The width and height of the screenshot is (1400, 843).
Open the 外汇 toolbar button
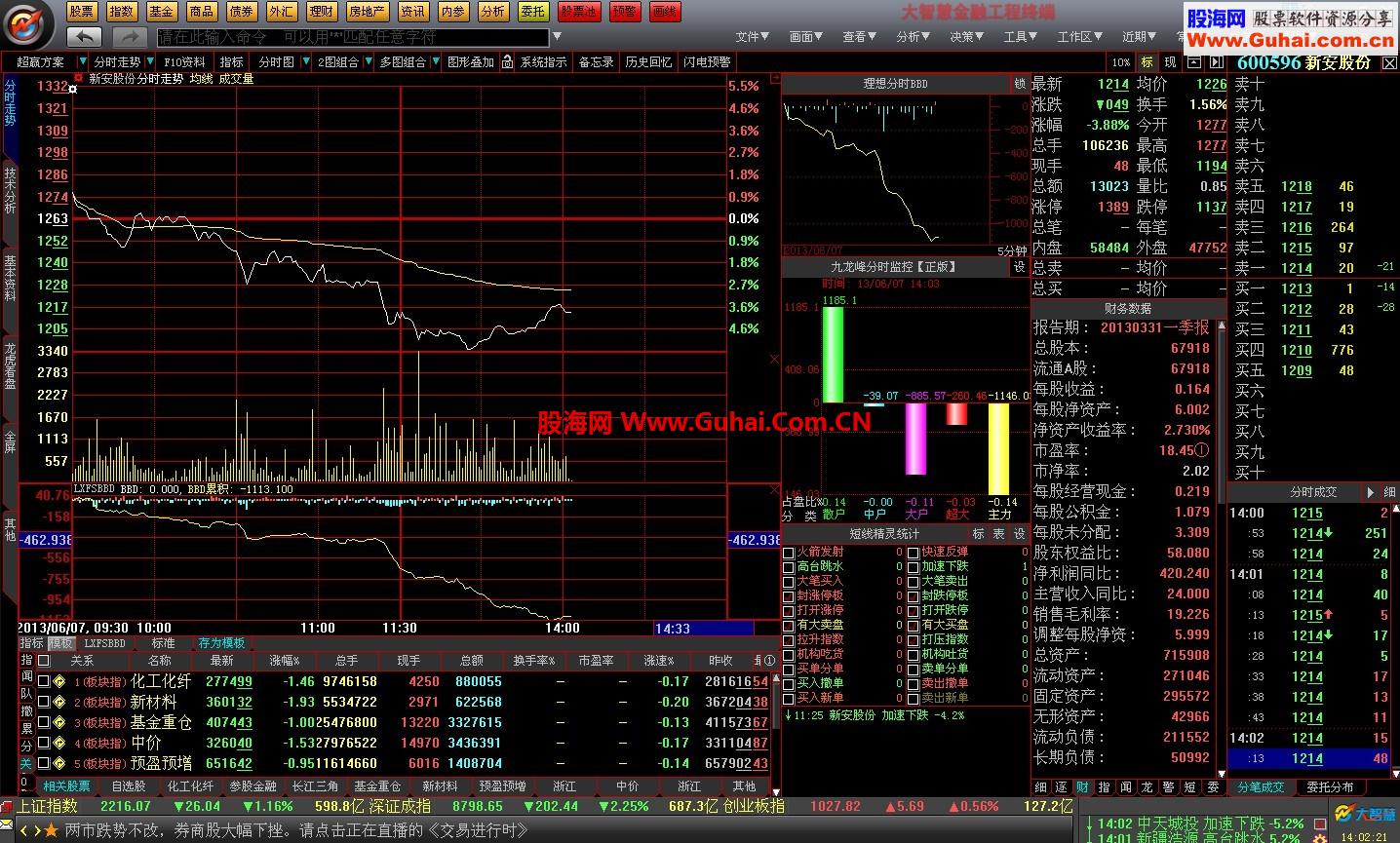(x=281, y=12)
